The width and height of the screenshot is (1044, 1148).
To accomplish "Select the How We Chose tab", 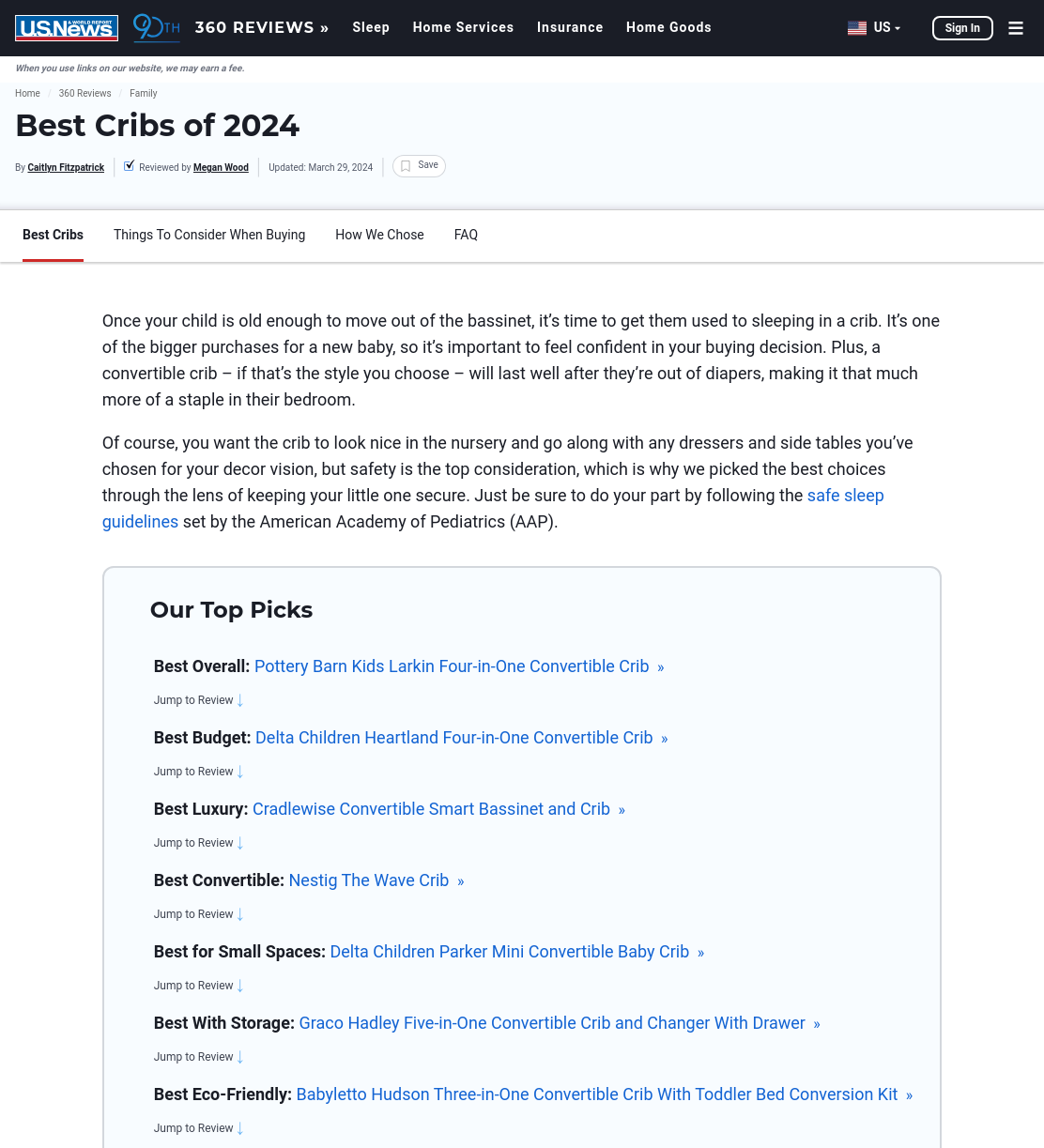I will pyautogui.click(x=379, y=235).
